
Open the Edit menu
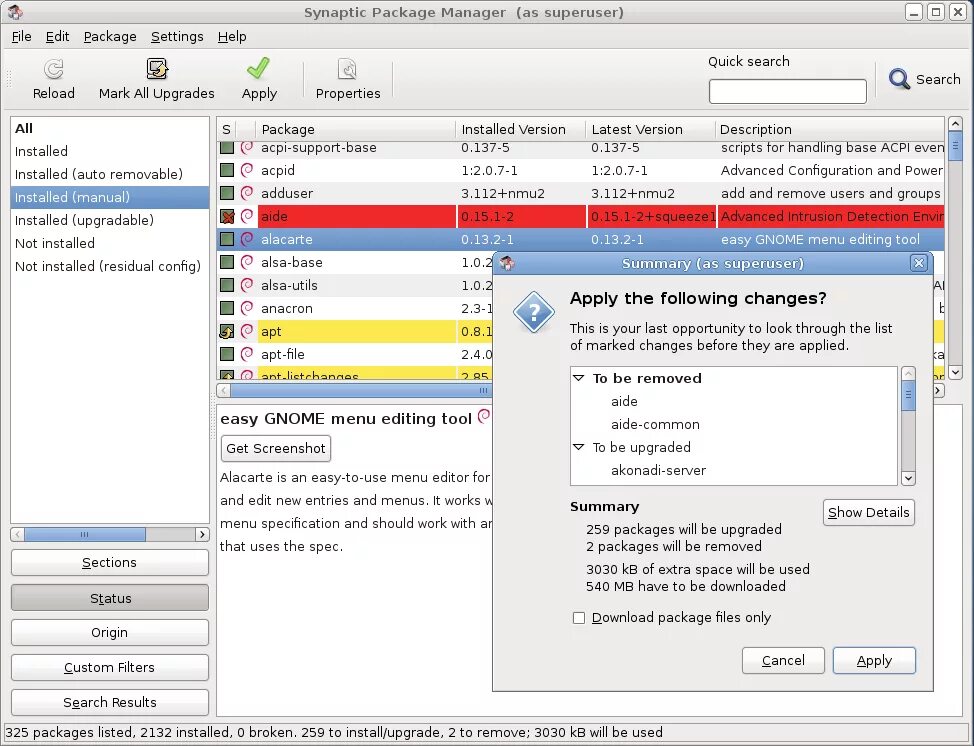(x=57, y=37)
